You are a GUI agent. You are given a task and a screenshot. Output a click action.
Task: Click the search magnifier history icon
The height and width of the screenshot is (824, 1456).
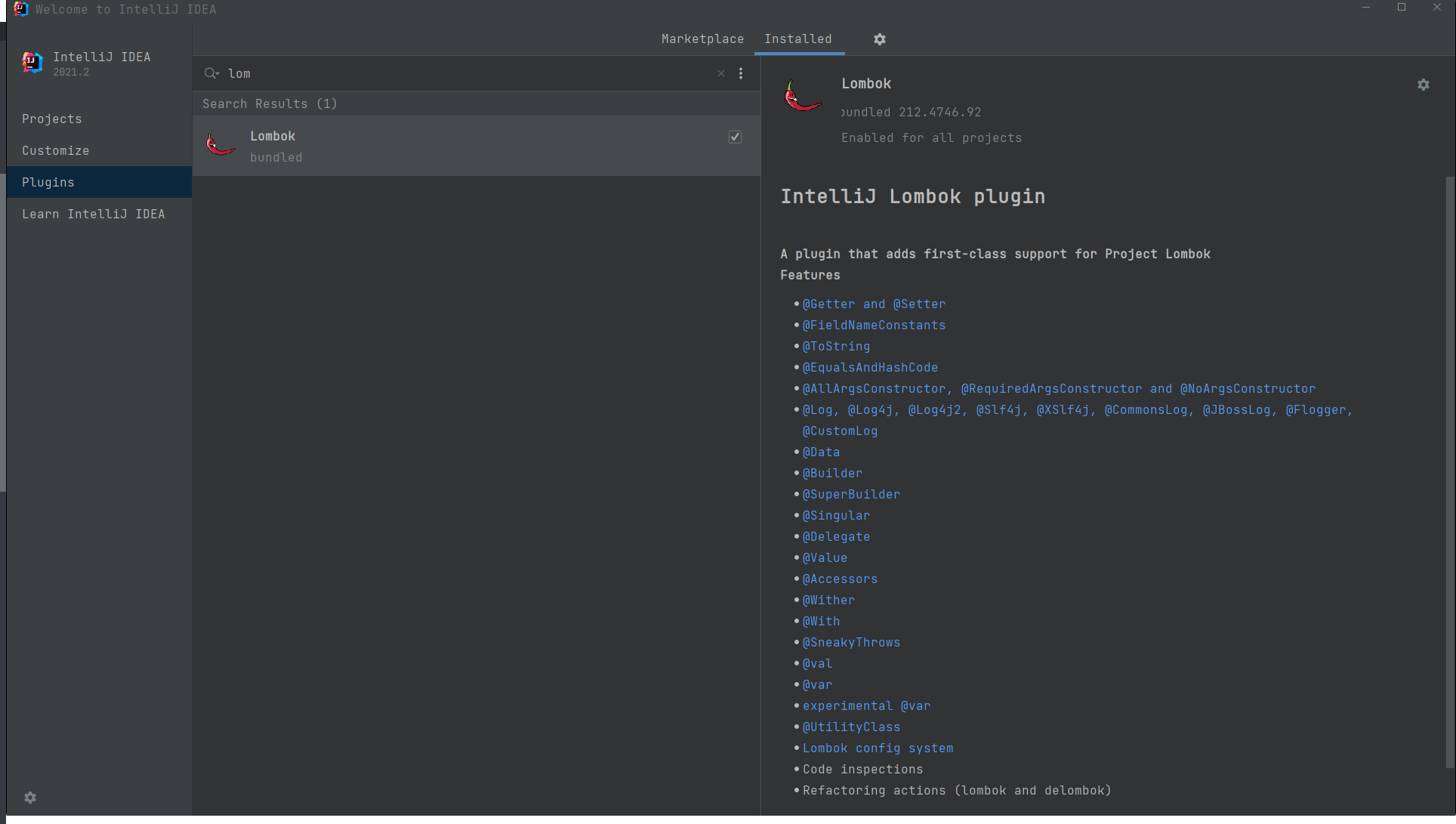click(x=211, y=73)
